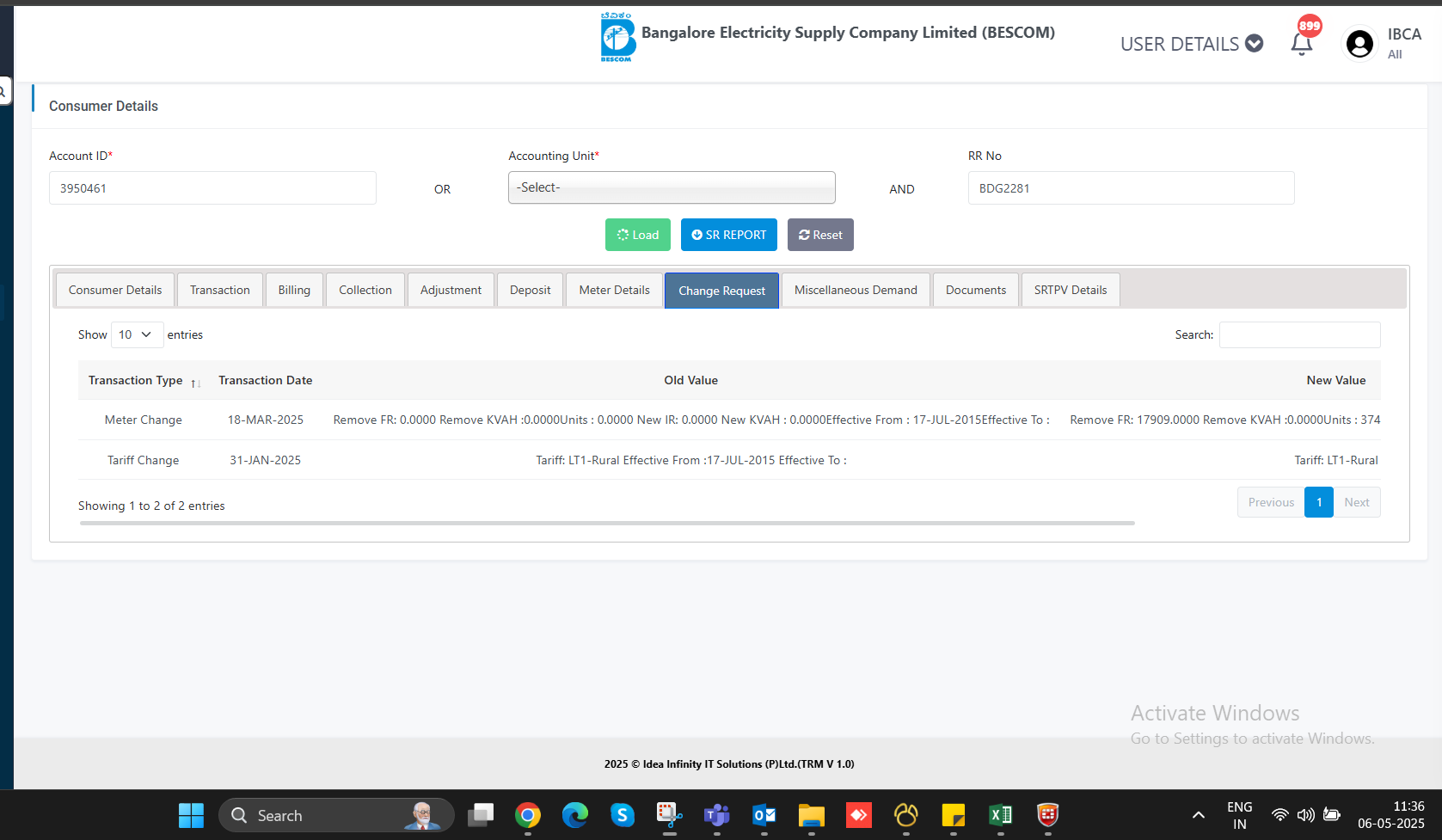The image size is (1442, 840).
Task: Open Task View in taskbar
Action: [x=481, y=815]
